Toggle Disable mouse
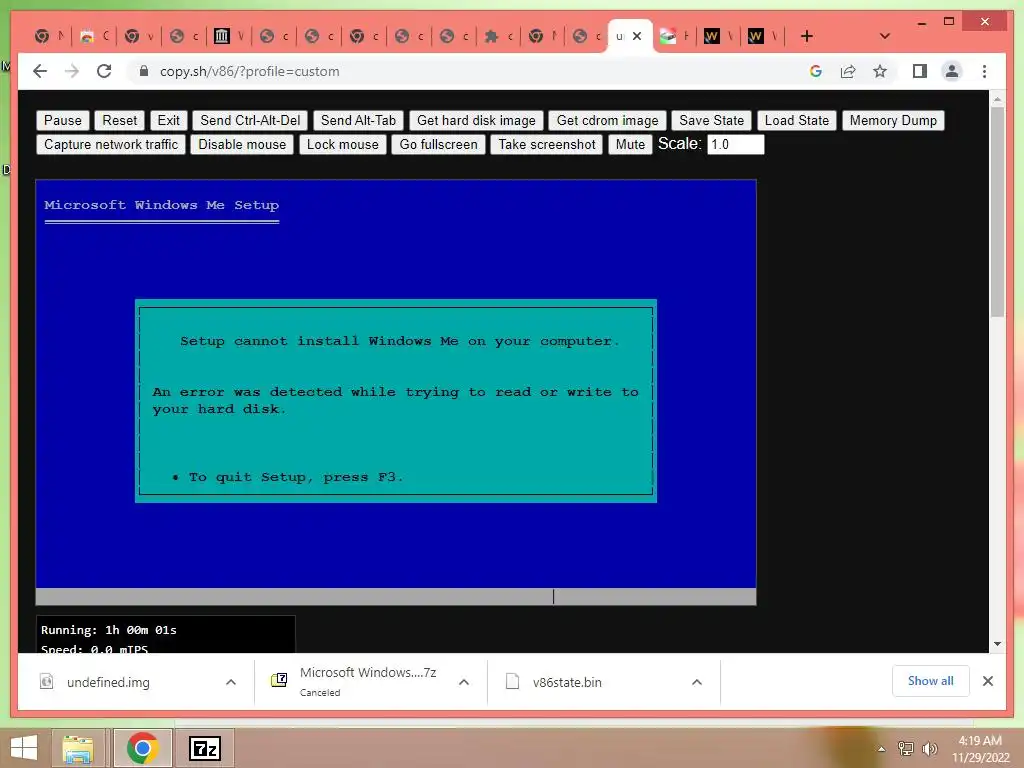 pos(242,144)
